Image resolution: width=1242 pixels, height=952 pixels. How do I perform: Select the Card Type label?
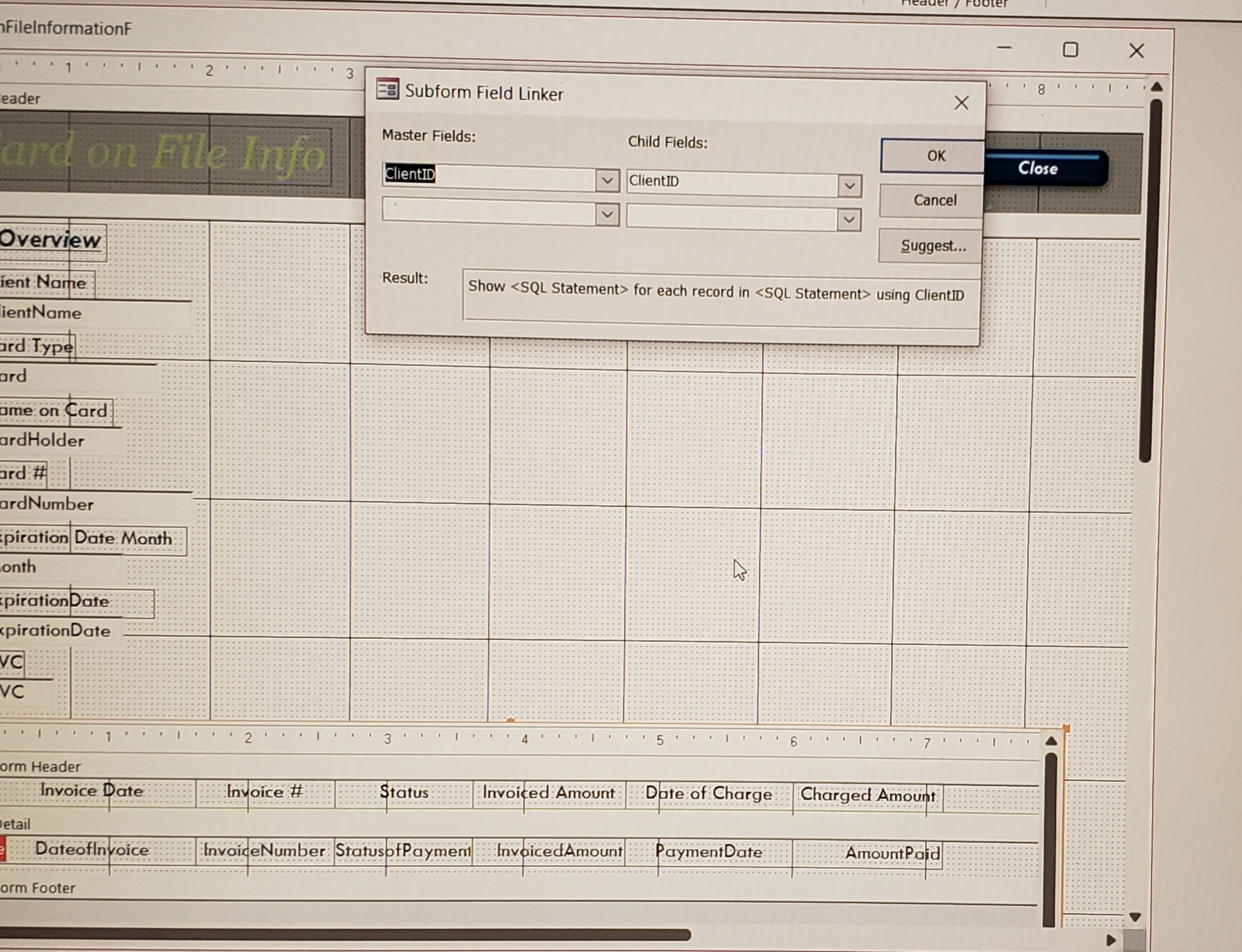click(37, 346)
